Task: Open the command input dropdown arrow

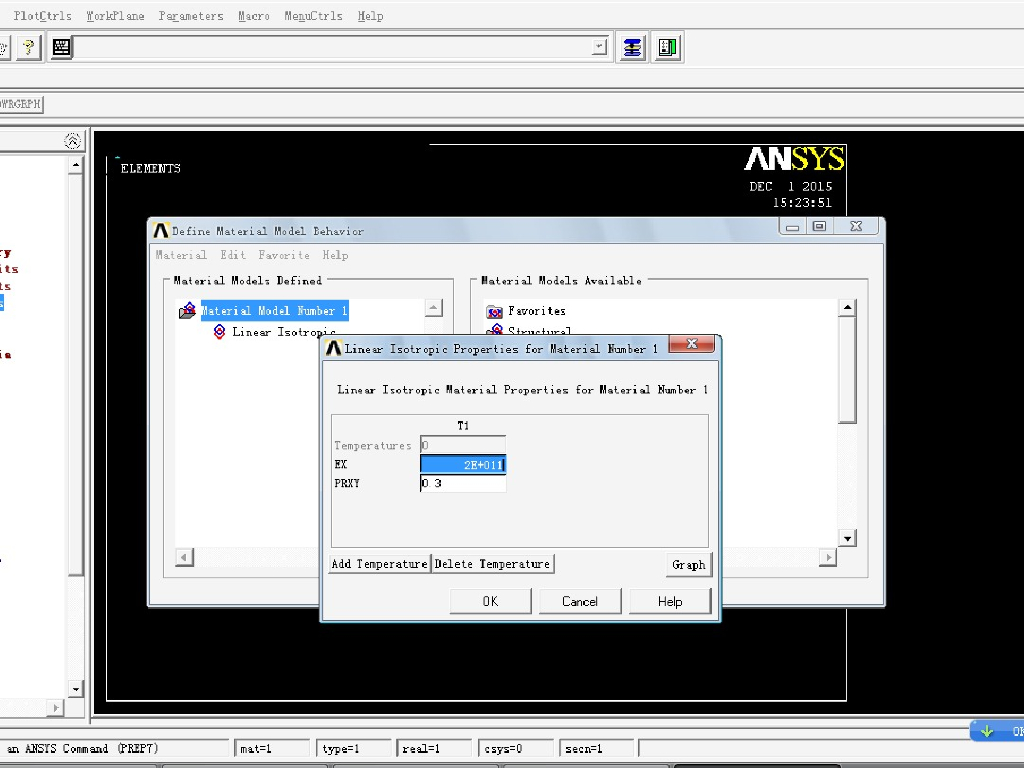Action: coord(599,47)
